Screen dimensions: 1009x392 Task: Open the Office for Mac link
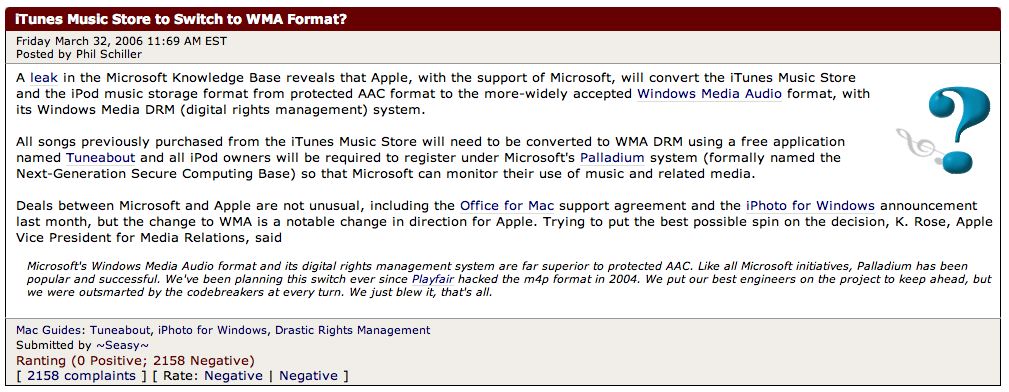(x=507, y=207)
